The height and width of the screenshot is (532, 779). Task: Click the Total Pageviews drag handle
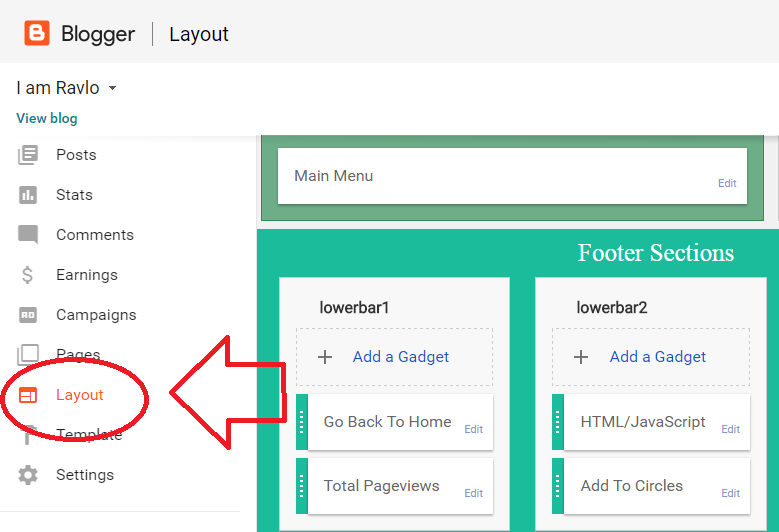302,486
